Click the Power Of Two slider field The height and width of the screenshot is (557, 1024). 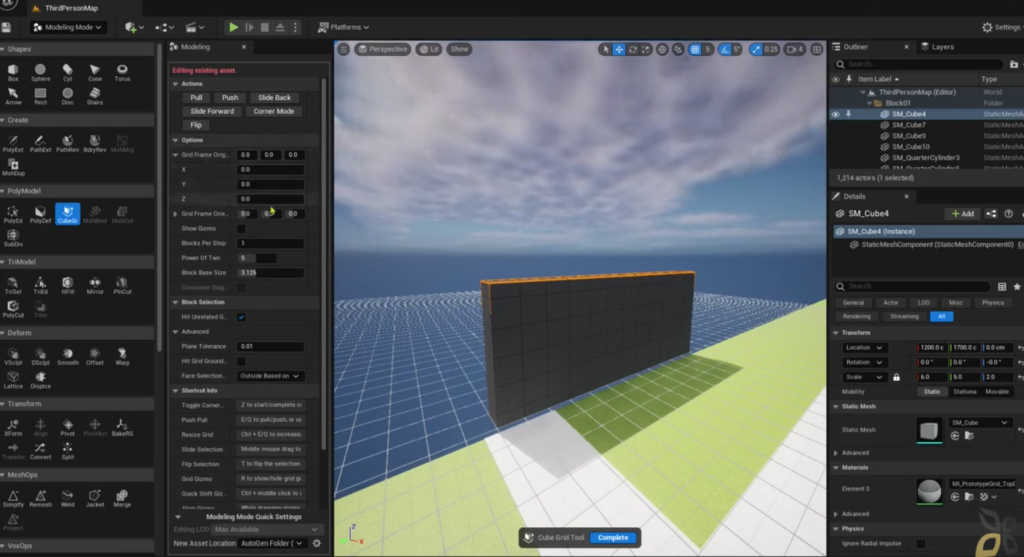pyautogui.click(x=257, y=258)
